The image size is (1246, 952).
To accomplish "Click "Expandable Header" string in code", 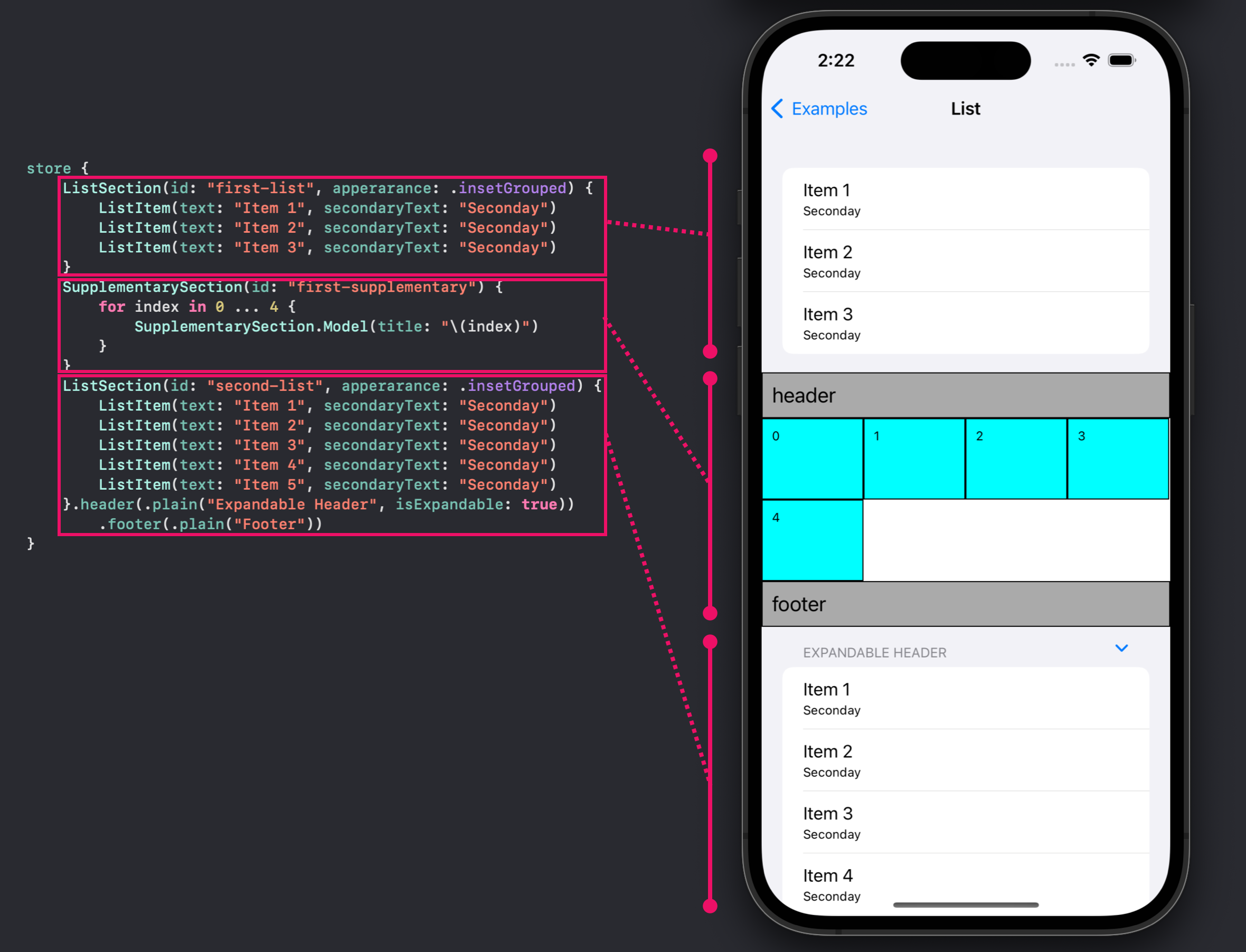I will coord(291,504).
